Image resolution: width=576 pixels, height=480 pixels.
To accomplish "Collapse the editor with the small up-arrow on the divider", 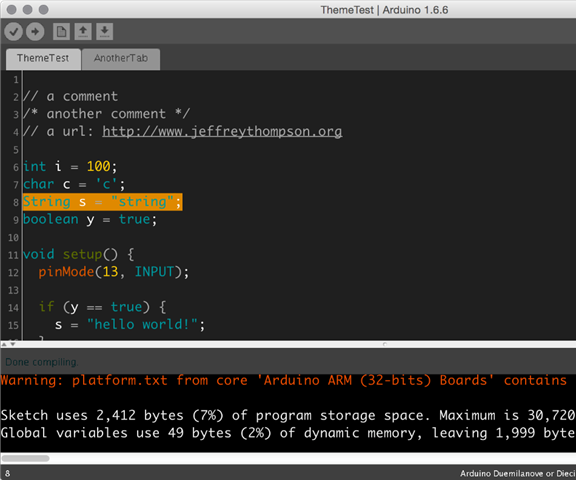I will (4, 344).
